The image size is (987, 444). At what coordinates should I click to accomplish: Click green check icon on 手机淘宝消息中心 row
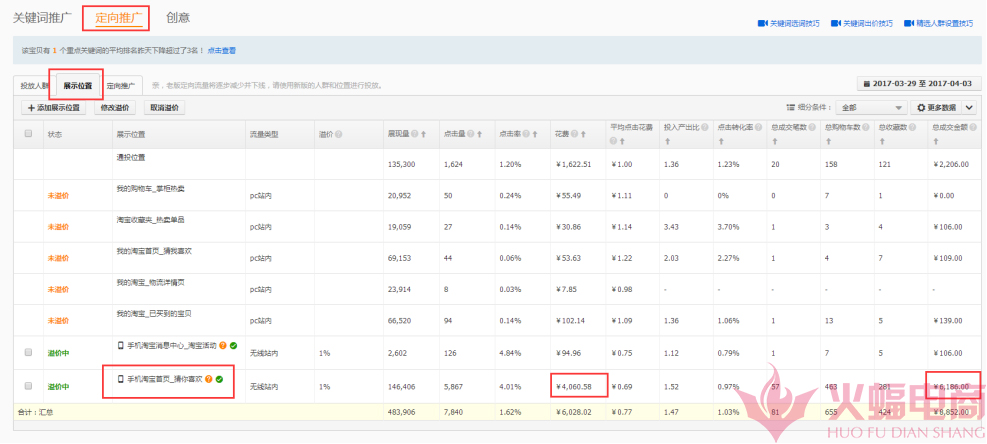(234, 345)
